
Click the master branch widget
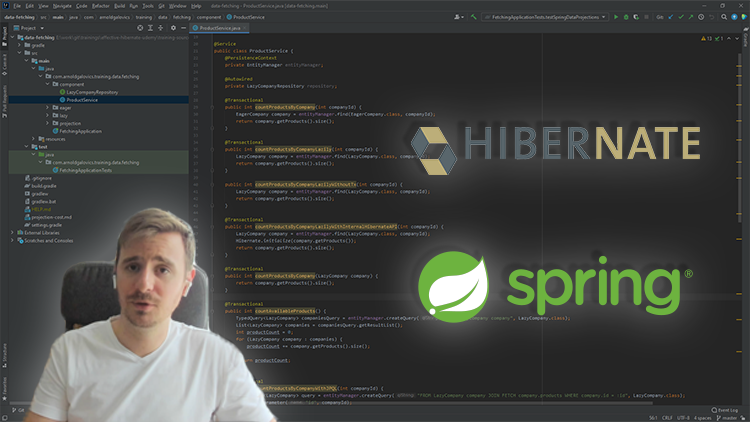tap(728, 418)
